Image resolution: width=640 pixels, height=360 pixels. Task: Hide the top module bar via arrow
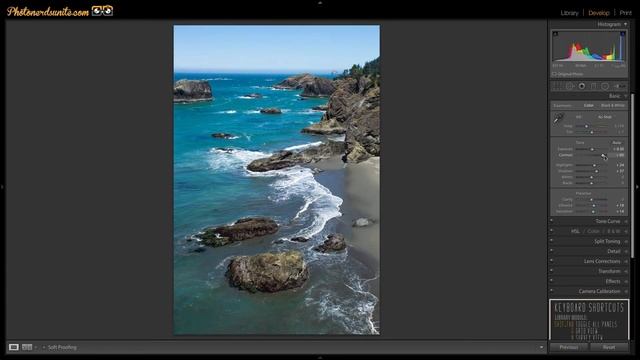[320, 2]
